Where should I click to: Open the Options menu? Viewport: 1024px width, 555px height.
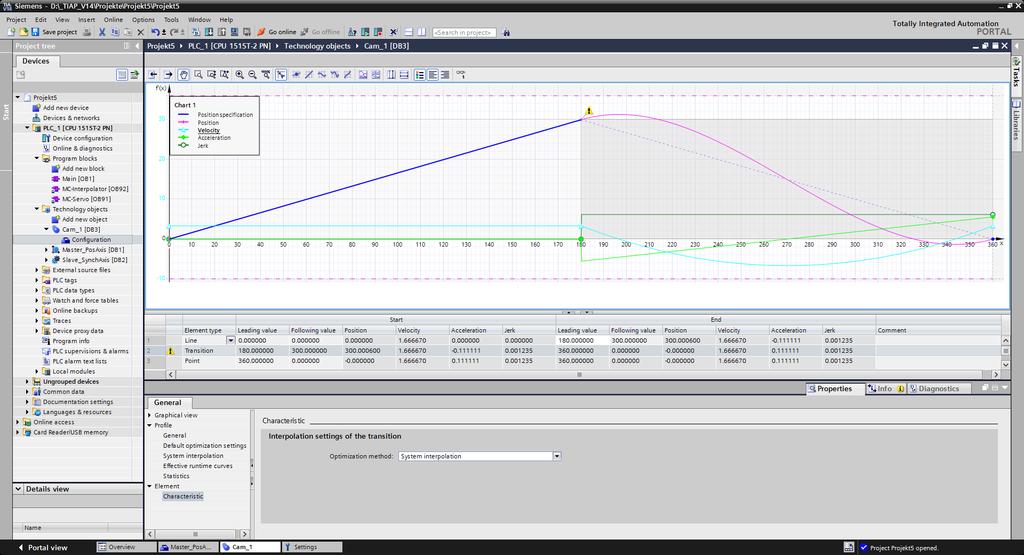[143, 20]
